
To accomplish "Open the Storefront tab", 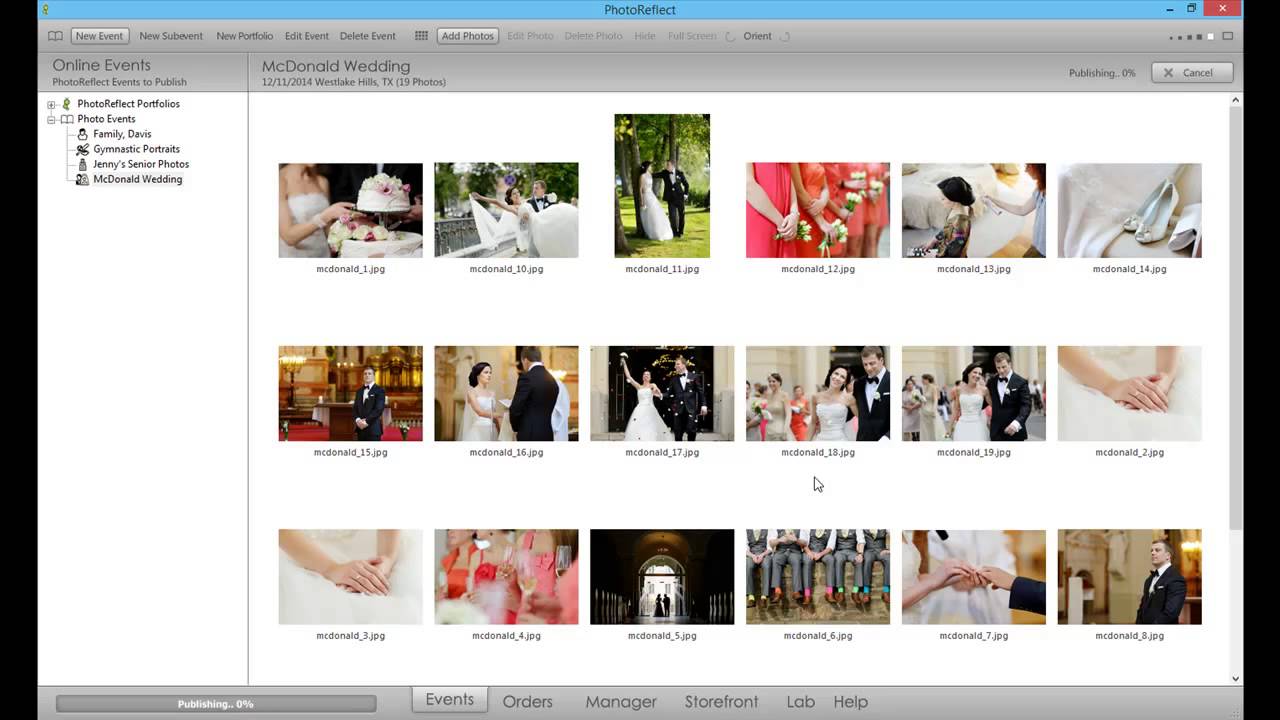I will [721, 702].
